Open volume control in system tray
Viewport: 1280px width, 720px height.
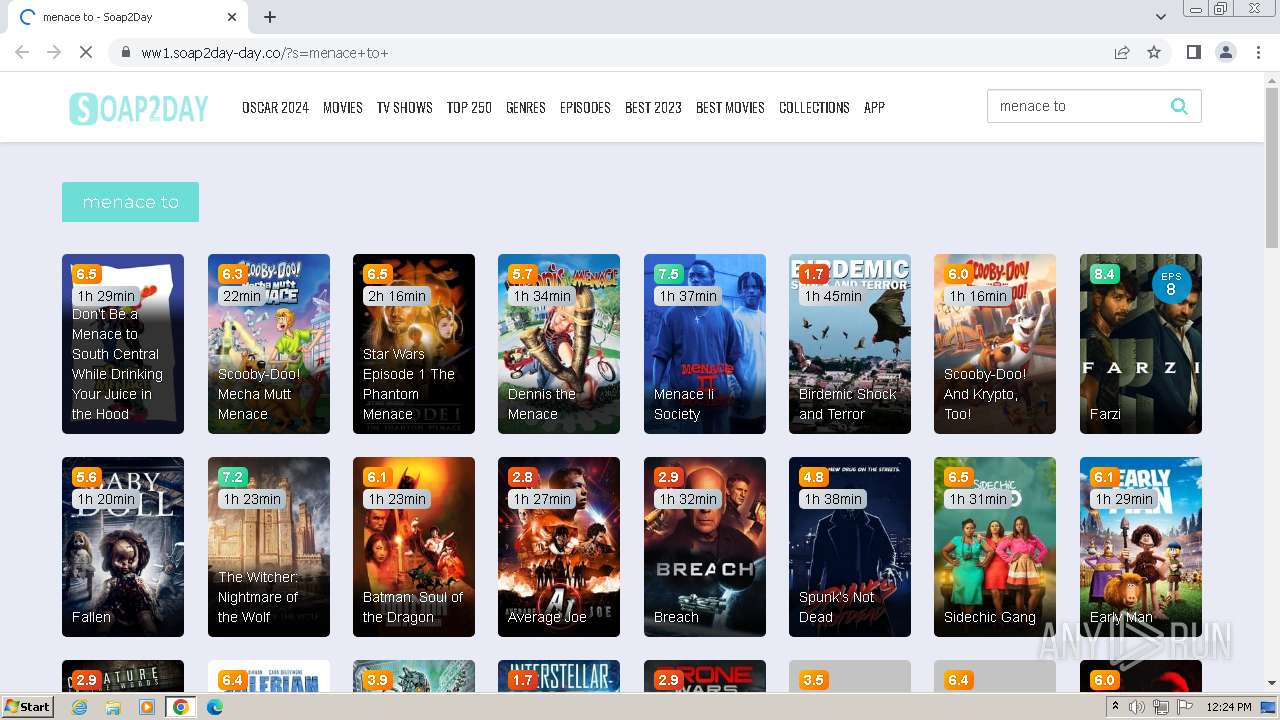(x=1137, y=707)
